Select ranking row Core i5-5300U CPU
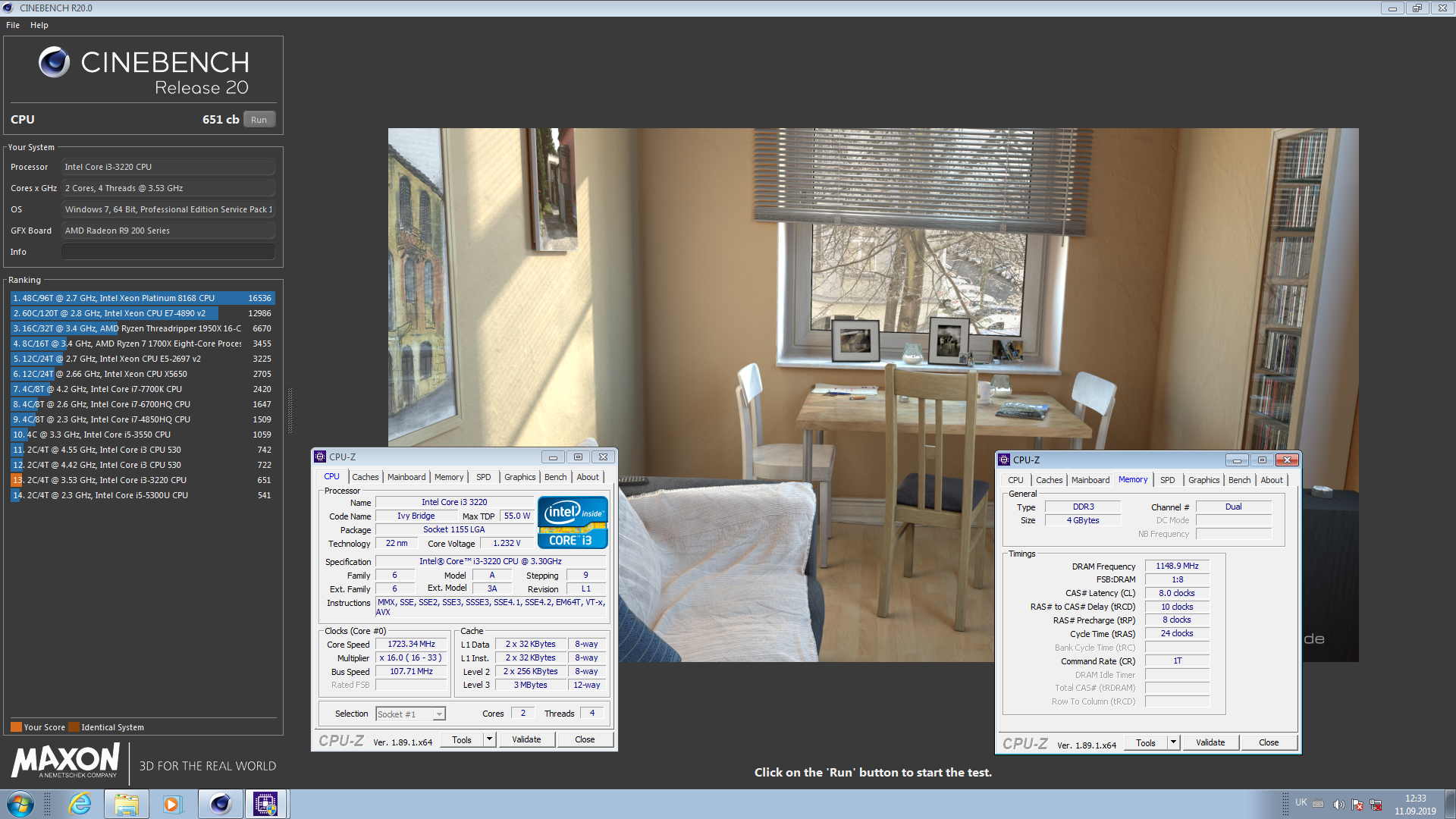The height and width of the screenshot is (819, 1456). tap(143, 495)
